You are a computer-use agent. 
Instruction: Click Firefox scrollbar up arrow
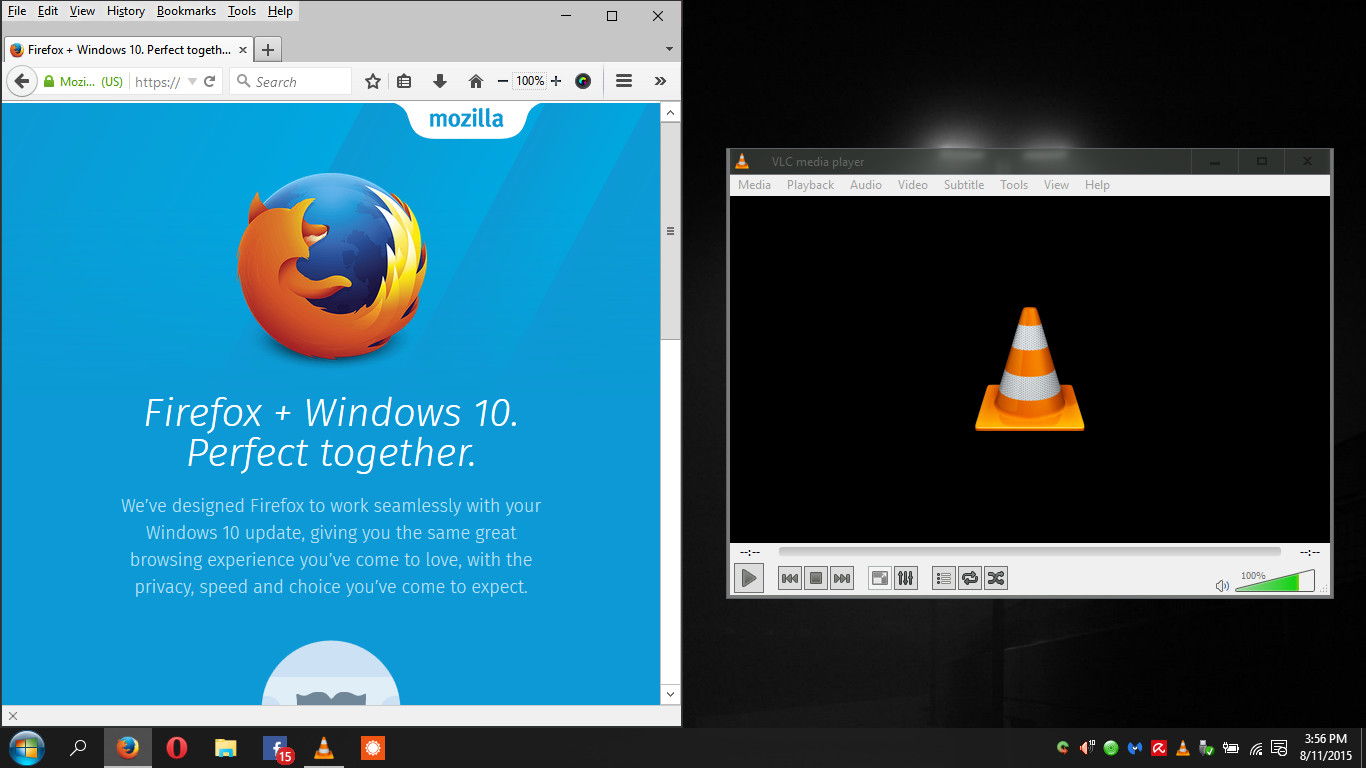click(670, 112)
